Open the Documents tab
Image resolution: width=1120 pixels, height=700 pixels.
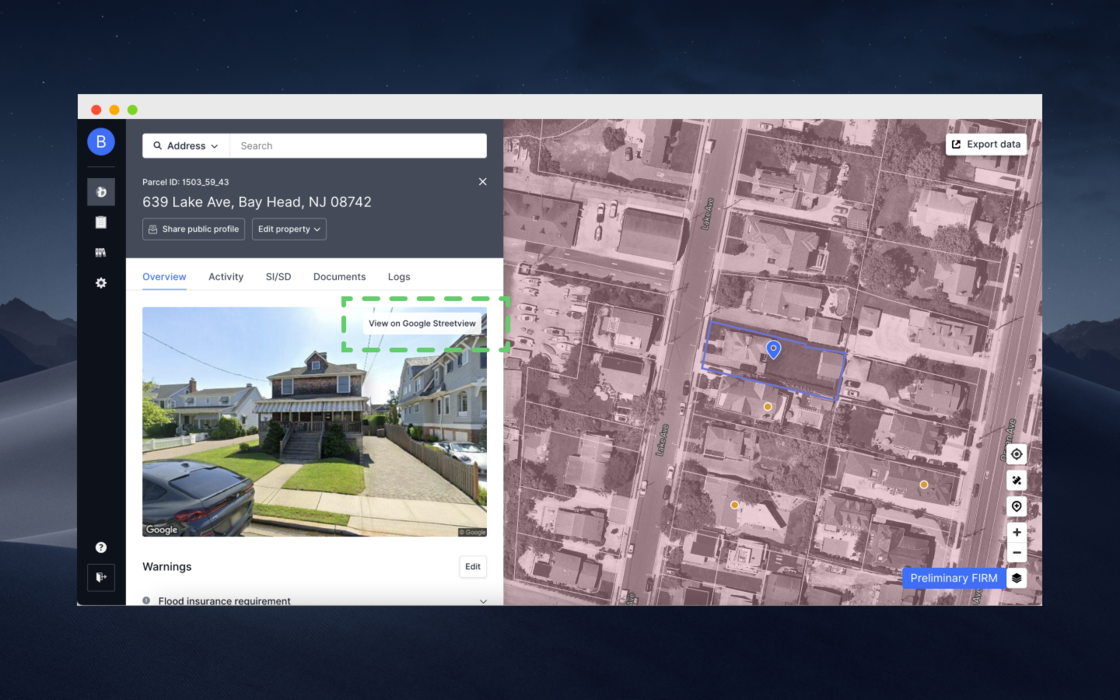tap(339, 276)
